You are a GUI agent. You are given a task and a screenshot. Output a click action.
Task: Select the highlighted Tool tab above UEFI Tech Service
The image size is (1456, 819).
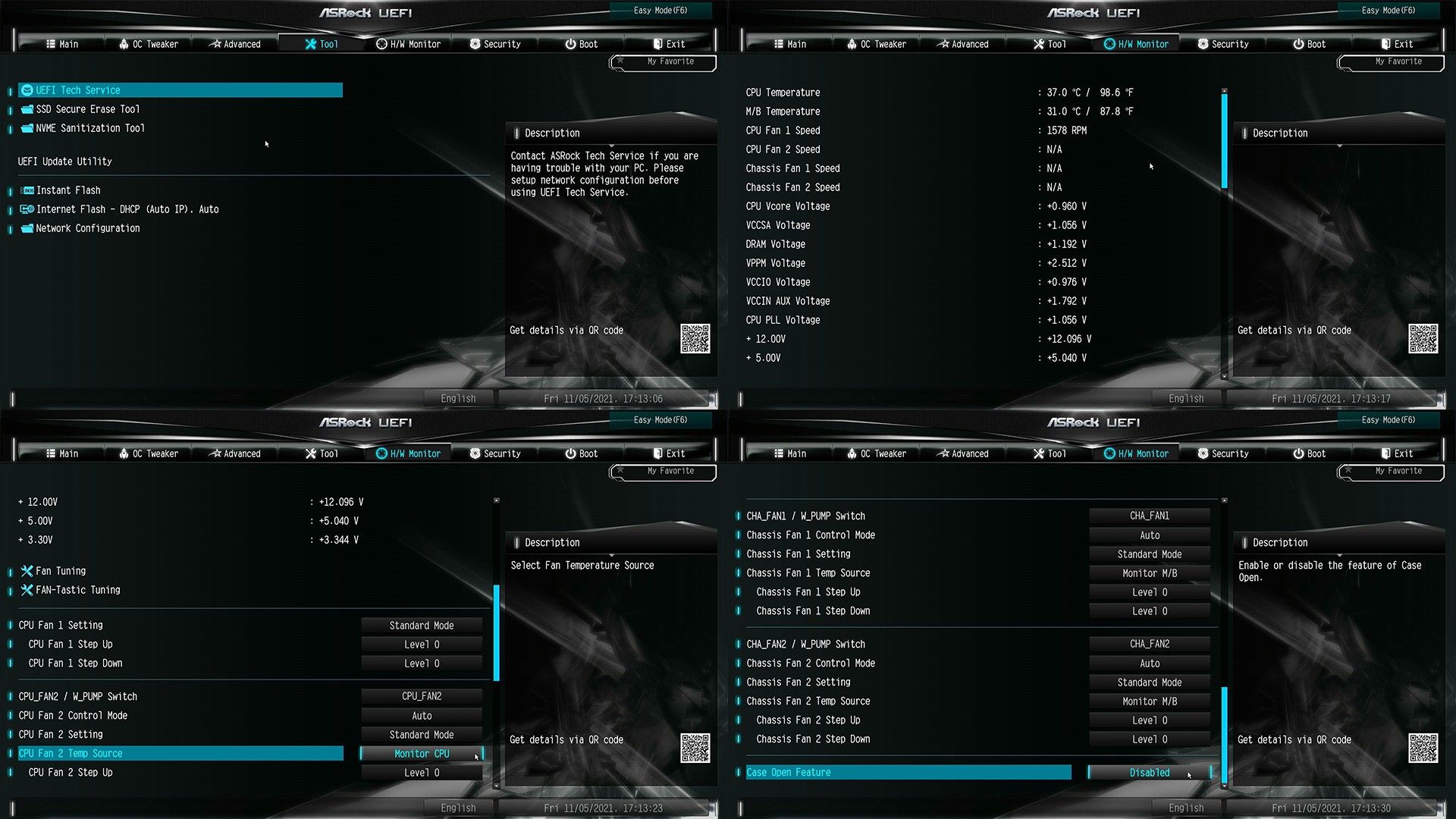pos(322,44)
